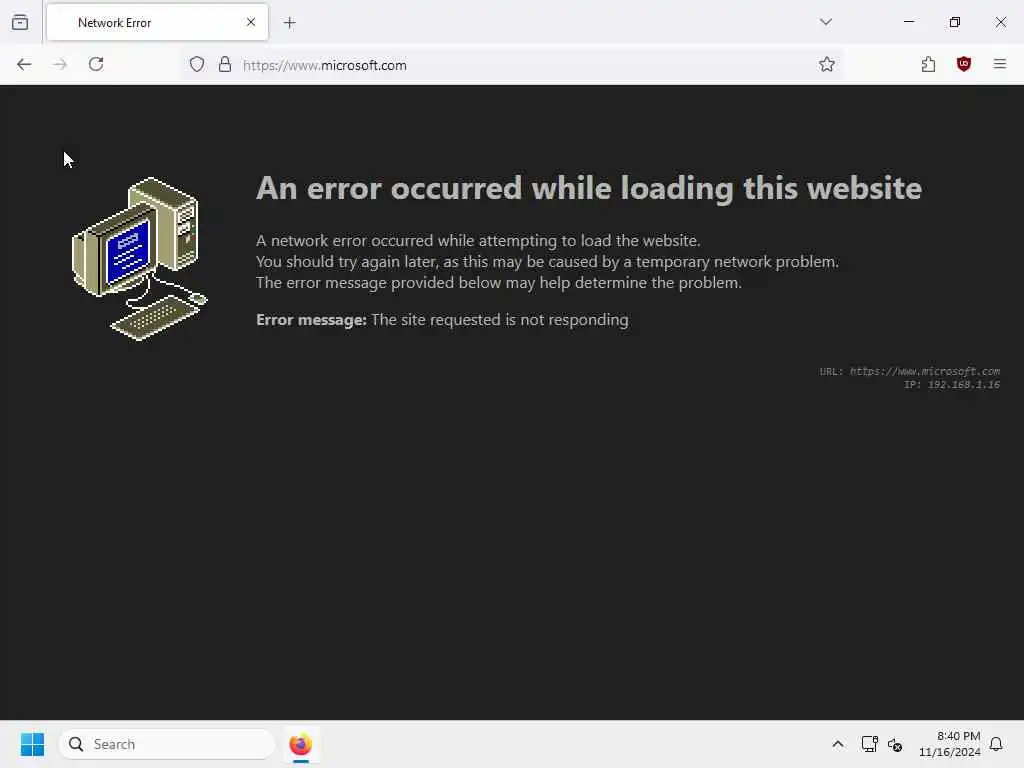This screenshot has height=768, width=1024.
Task: Open the tracking protection shield icon
Action: tap(197, 64)
